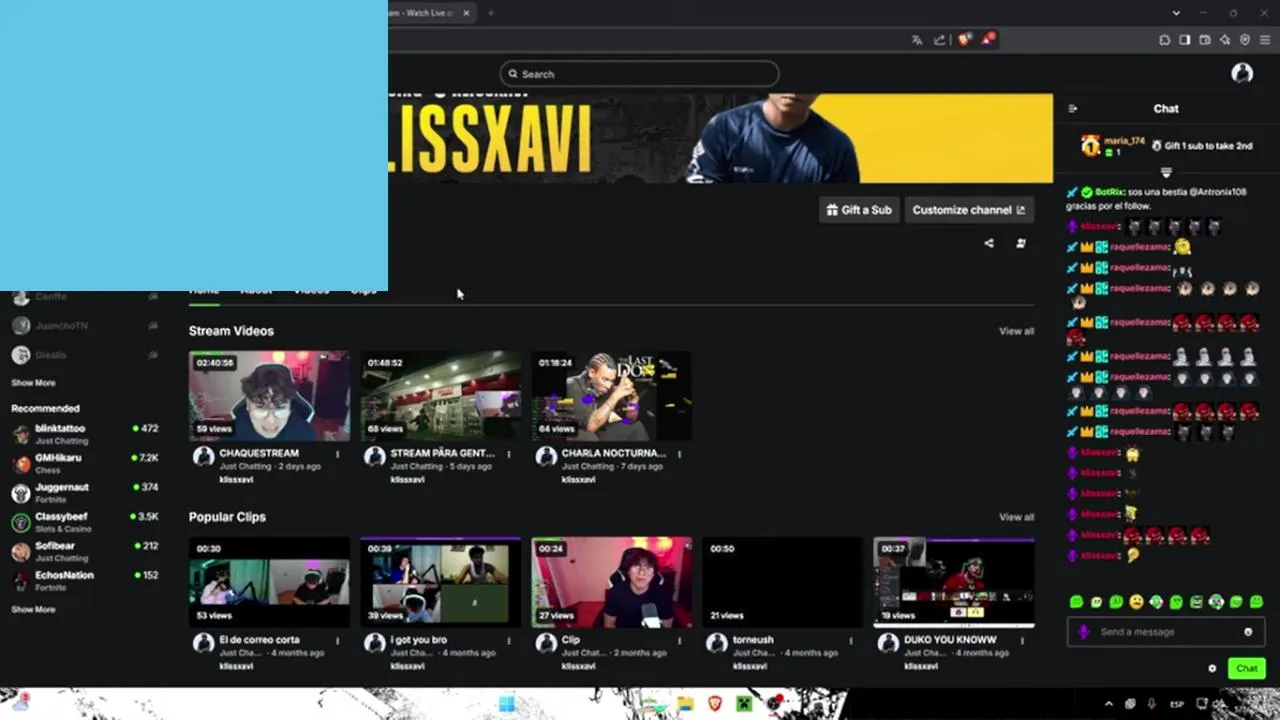Image resolution: width=1280 pixels, height=720 pixels.
Task: Open GMHikaru recommended channel
Action: click(x=85, y=463)
